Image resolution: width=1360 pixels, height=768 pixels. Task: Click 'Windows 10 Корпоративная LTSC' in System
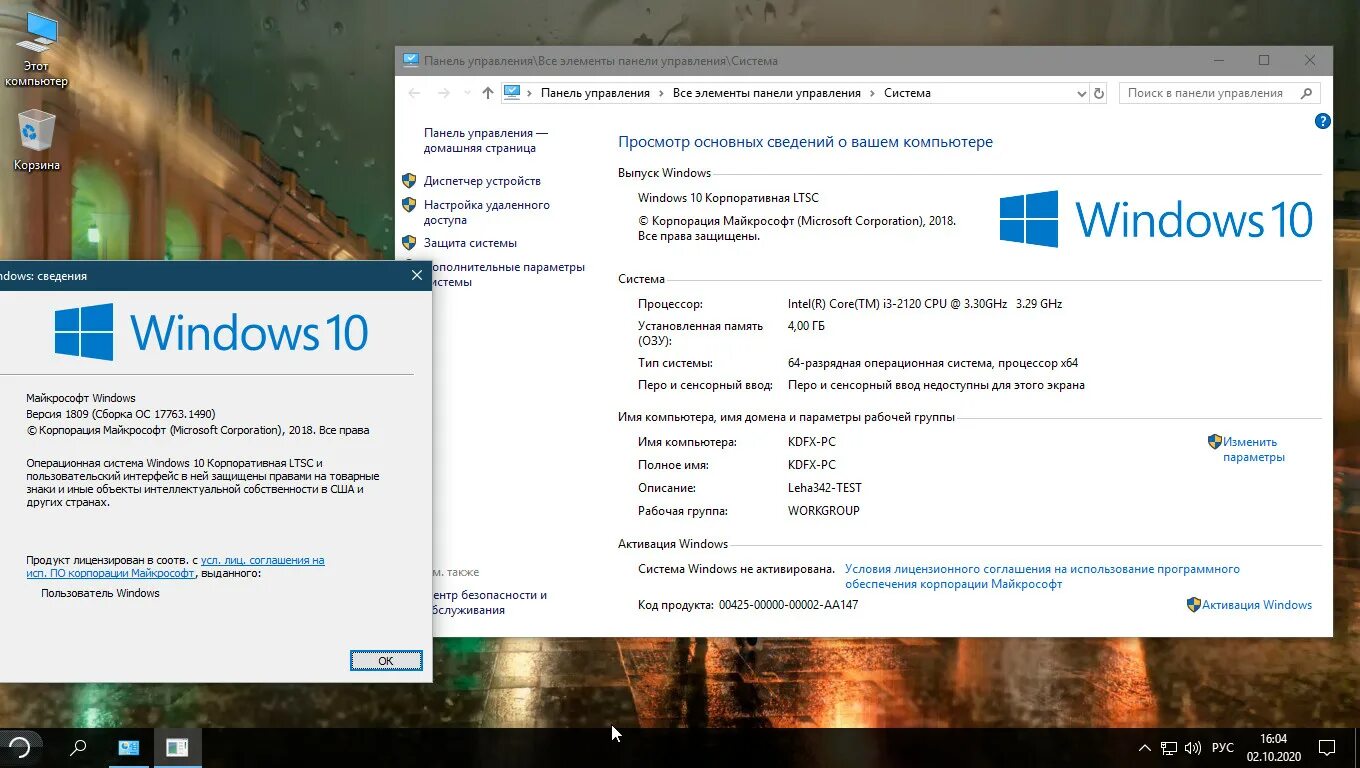728,198
